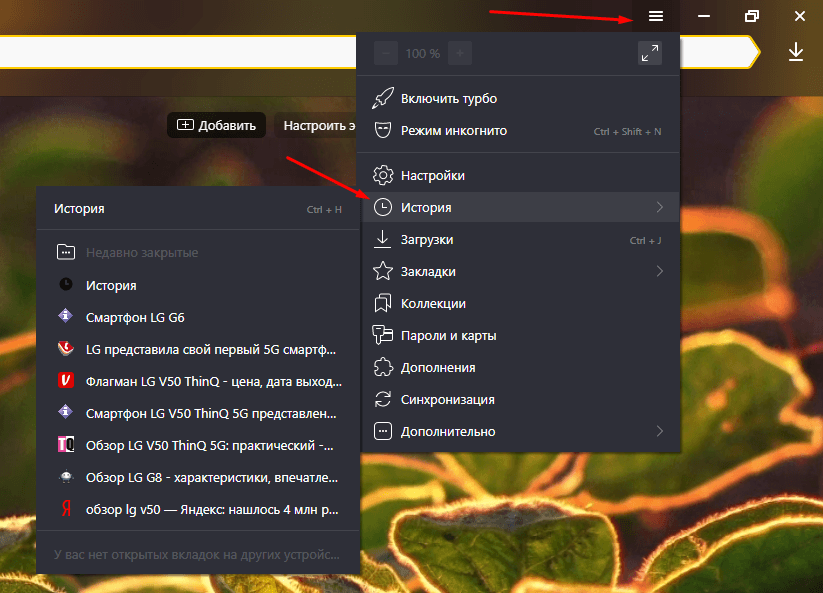Click favicon beside Смартфон LG G6
This screenshot has width=823, height=593.
[66, 316]
